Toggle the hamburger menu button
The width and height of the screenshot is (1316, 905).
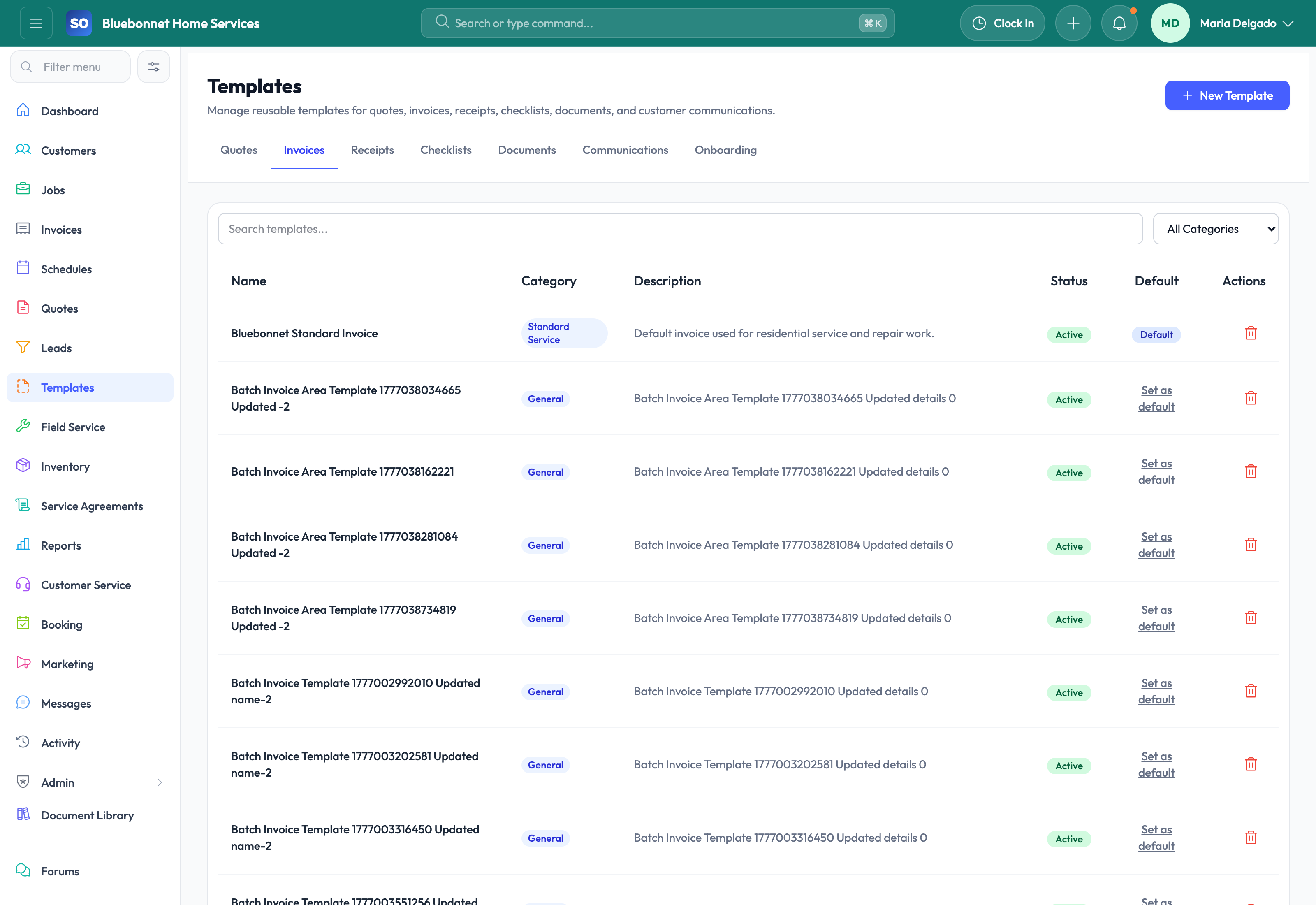click(x=36, y=23)
